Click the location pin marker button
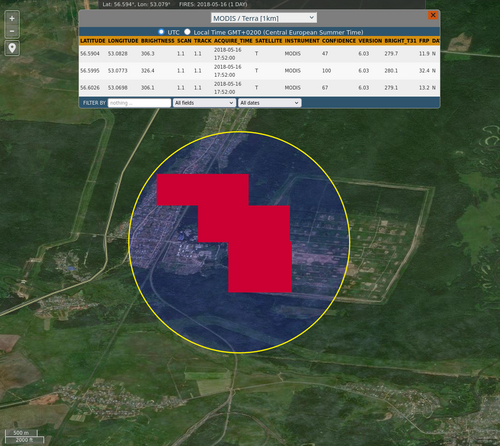This screenshot has height=446, width=500. (12, 48)
